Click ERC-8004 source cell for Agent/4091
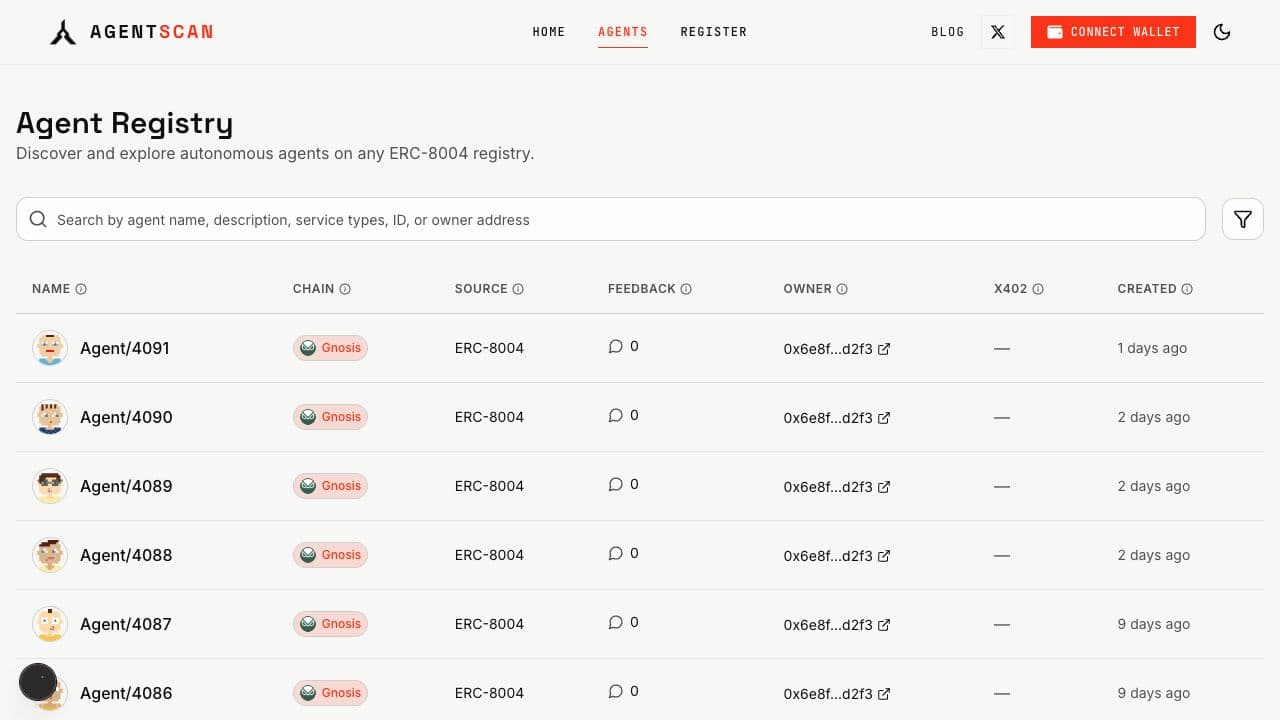Image resolution: width=1280 pixels, height=720 pixels. click(489, 348)
